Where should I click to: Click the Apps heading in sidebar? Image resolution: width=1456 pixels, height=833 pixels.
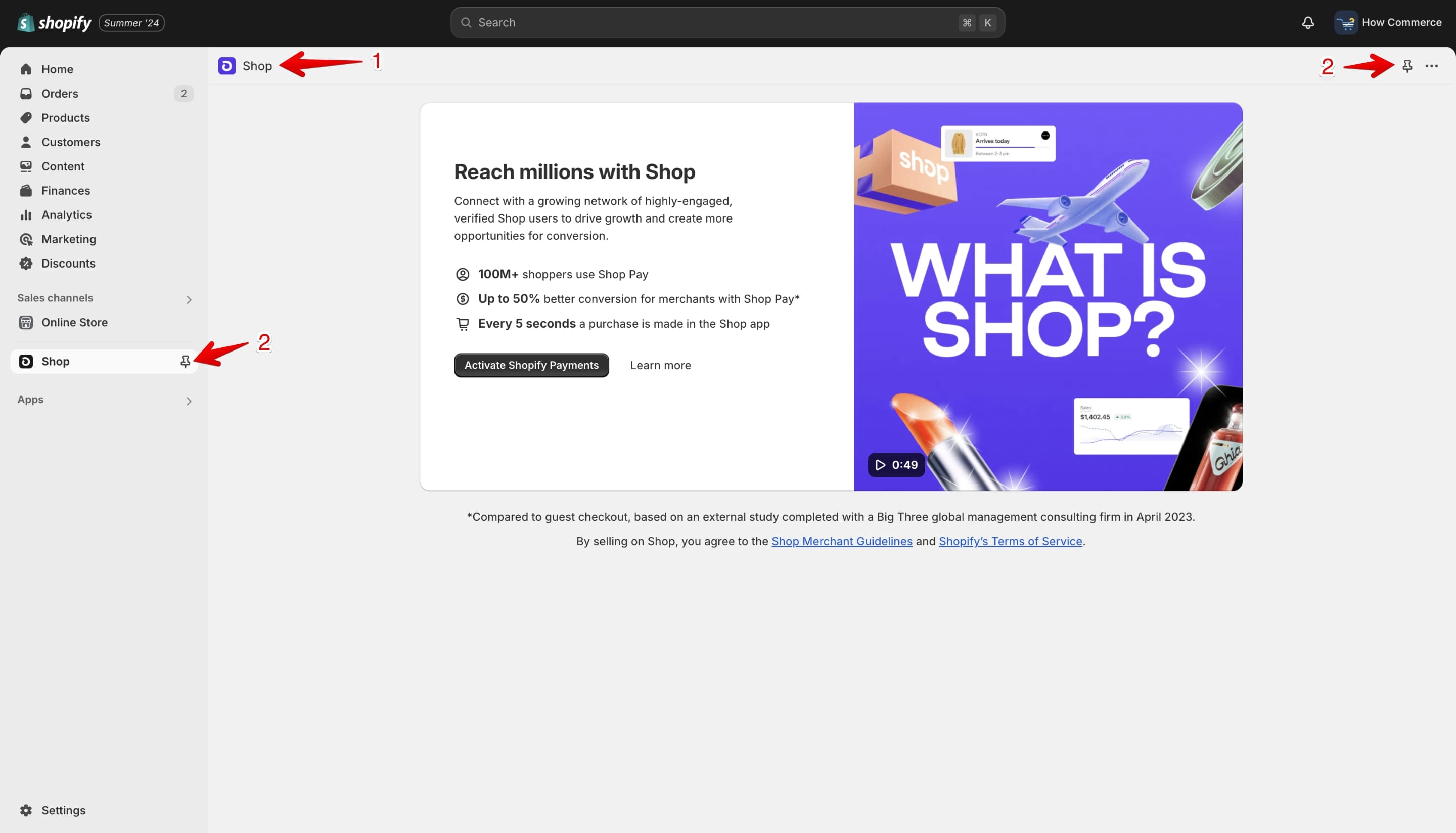(30, 400)
